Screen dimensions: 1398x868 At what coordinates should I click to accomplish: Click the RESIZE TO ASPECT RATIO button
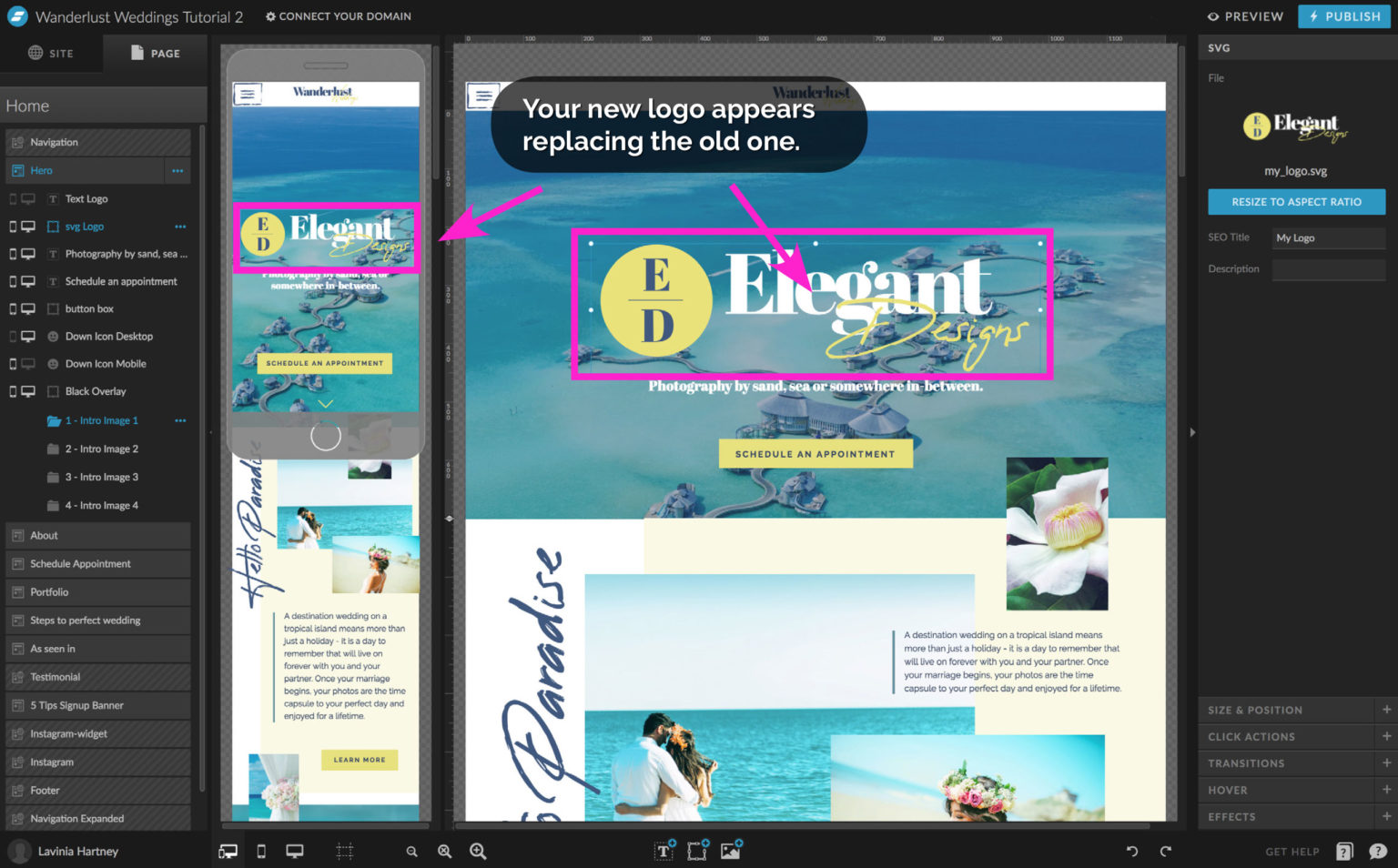(1296, 201)
